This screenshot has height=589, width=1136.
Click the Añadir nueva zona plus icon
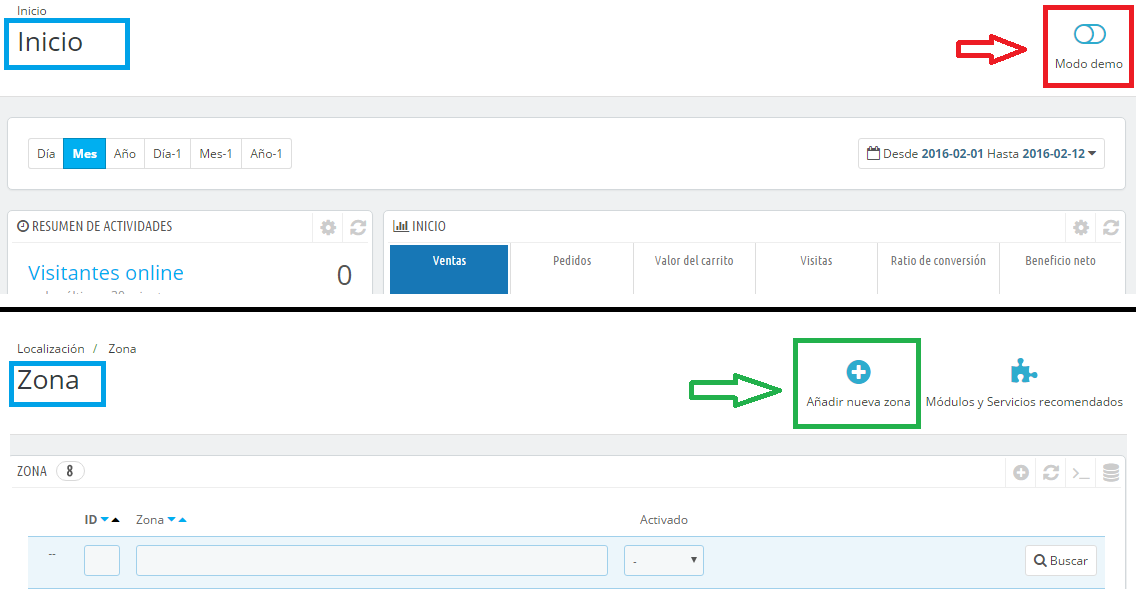[x=859, y=372]
